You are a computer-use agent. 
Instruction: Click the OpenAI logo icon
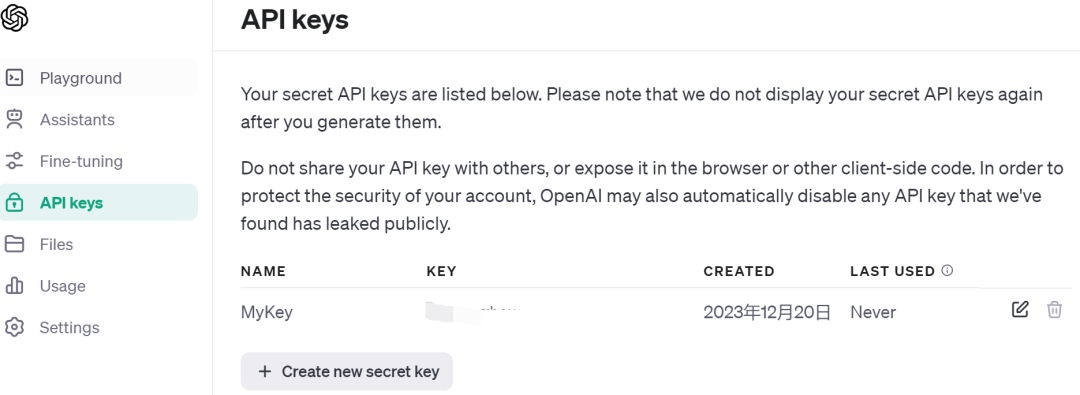click(x=14, y=18)
